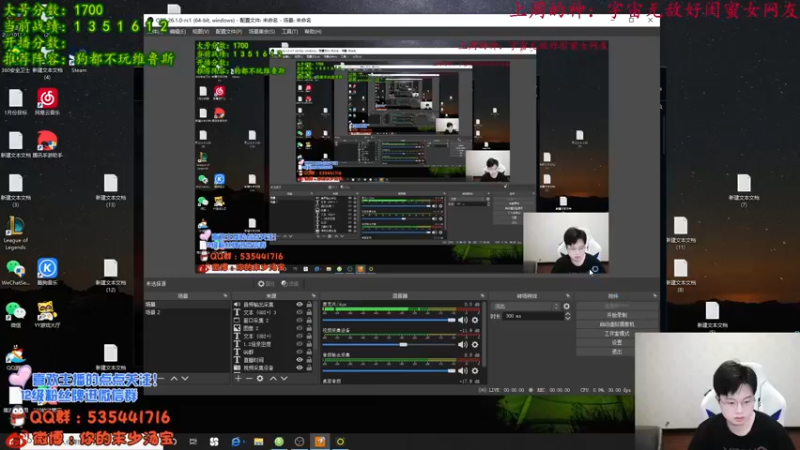Open Internet Explorer from the taskbar
Viewport: 800px width, 450px height.
click(236, 441)
